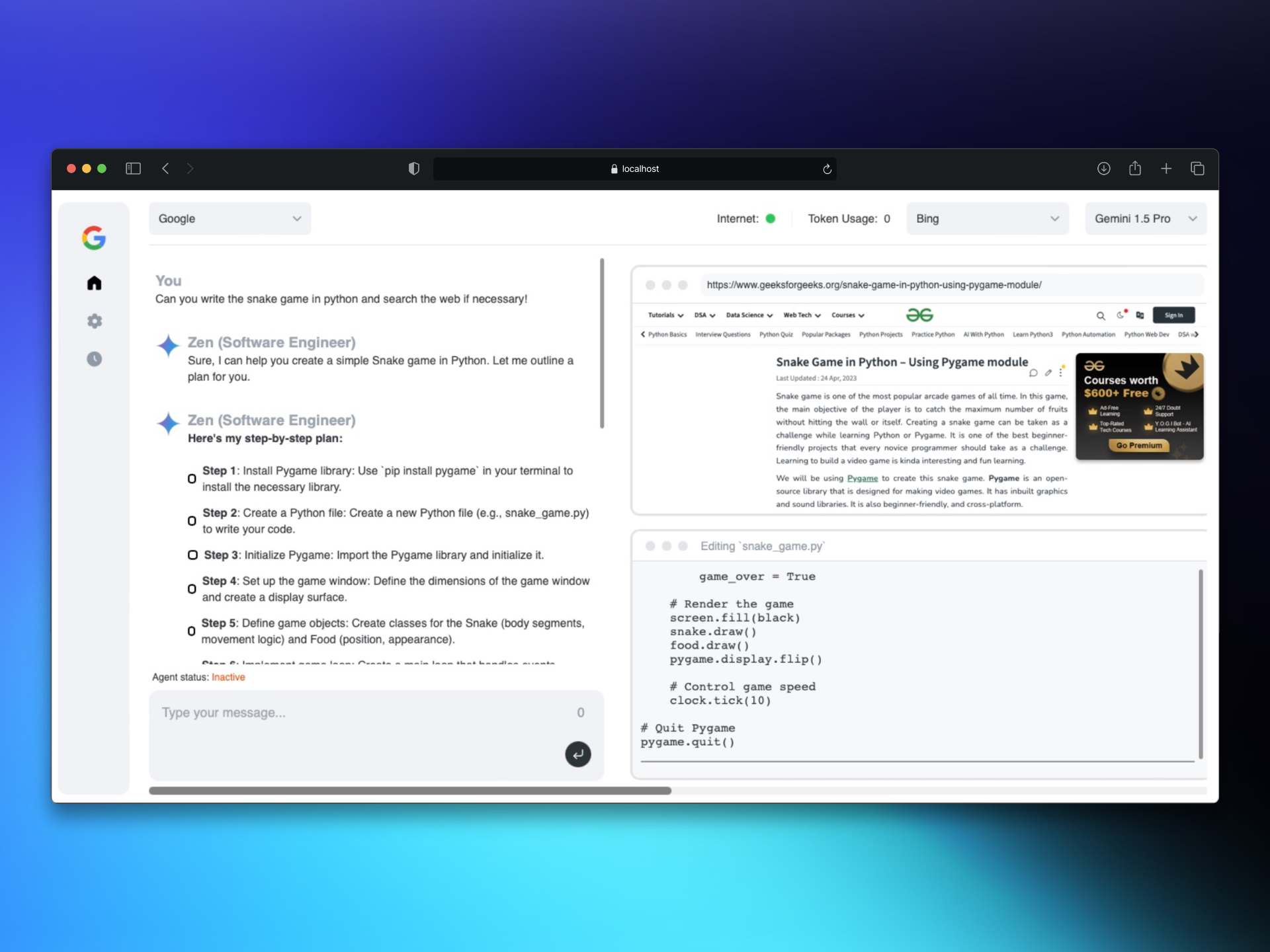Click the Safari downloads icon
Screen dimensions: 1270x952
1103,169
